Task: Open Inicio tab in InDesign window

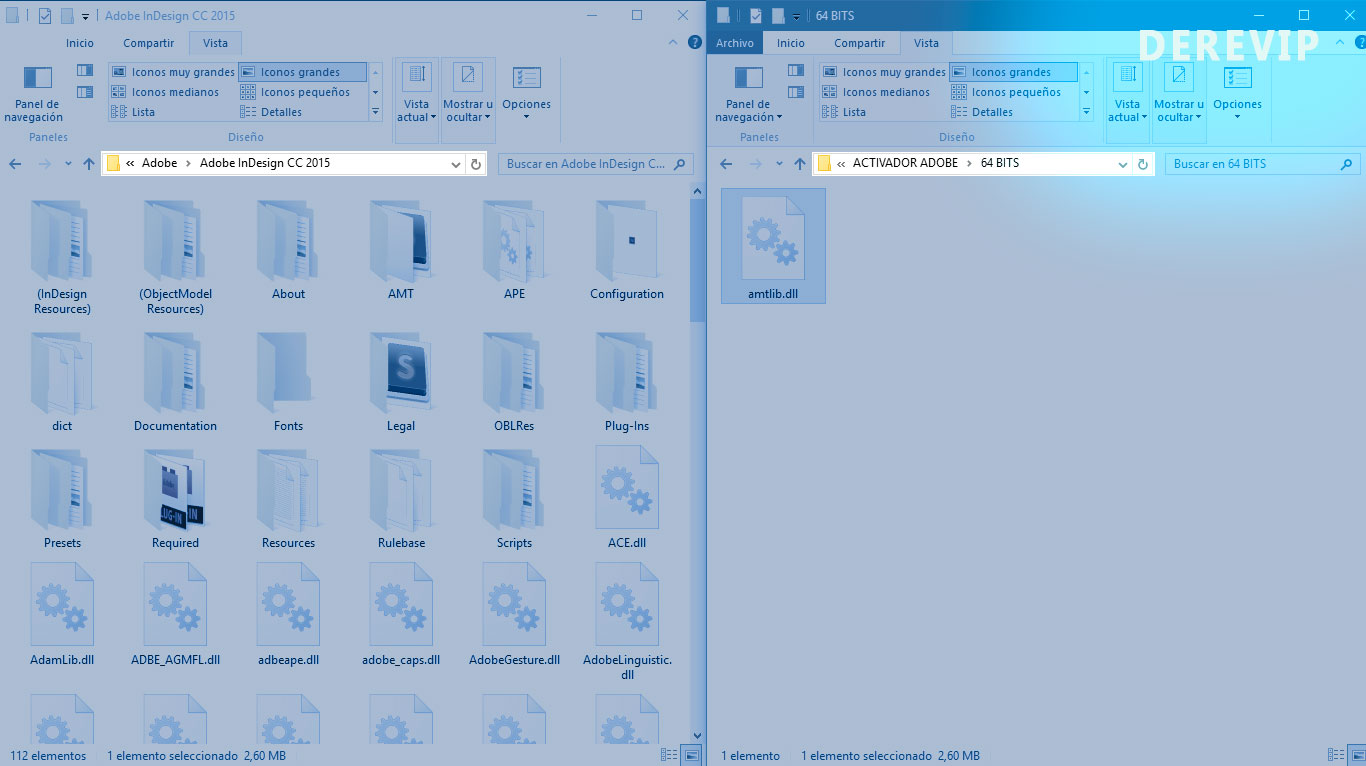Action: (80, 43)
